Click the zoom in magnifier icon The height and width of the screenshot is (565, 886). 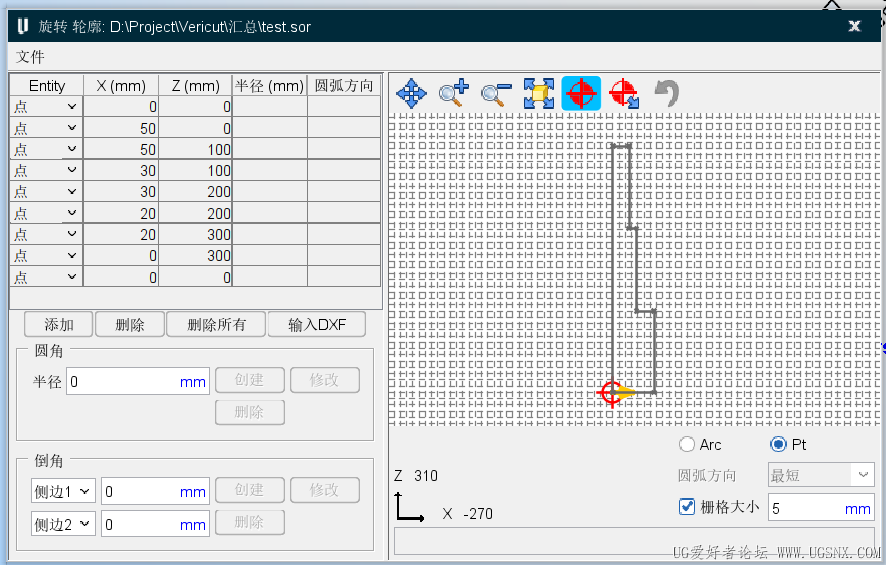(454, 93)
